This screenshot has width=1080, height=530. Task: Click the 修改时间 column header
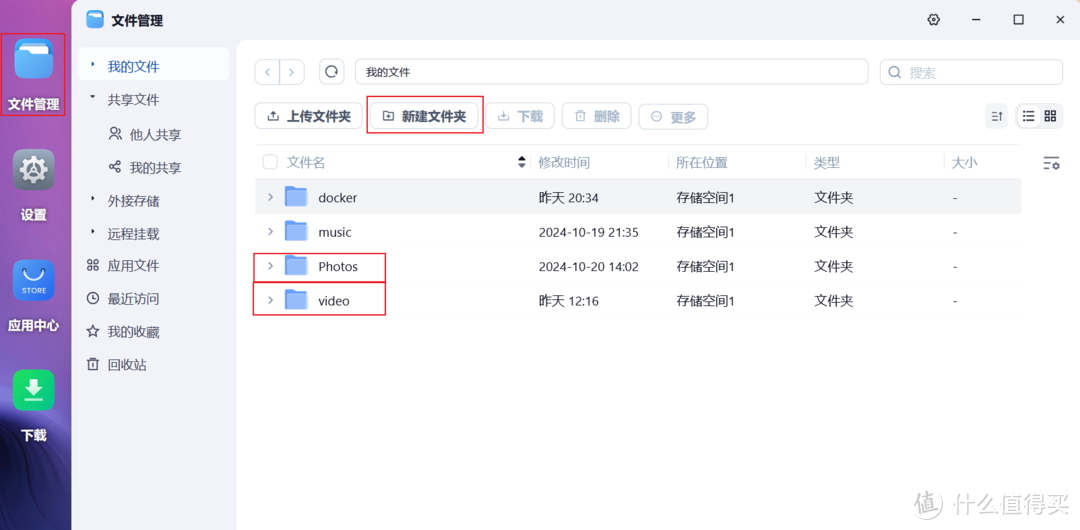tap(564, 163)
